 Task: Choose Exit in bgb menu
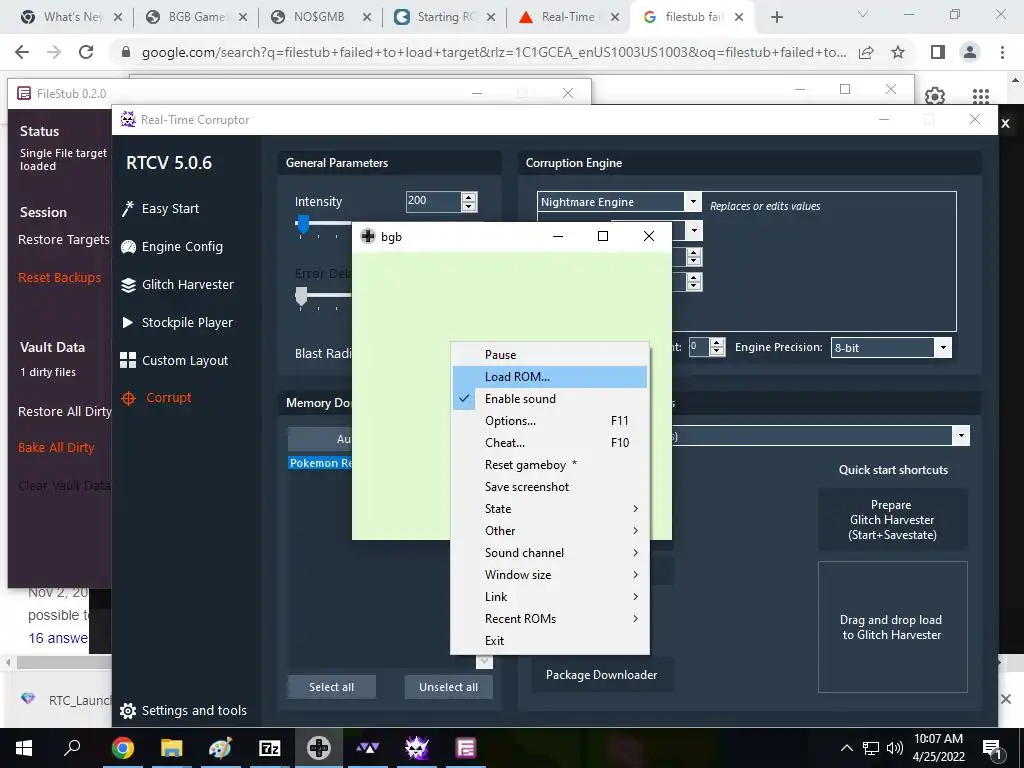click(550, 641)
